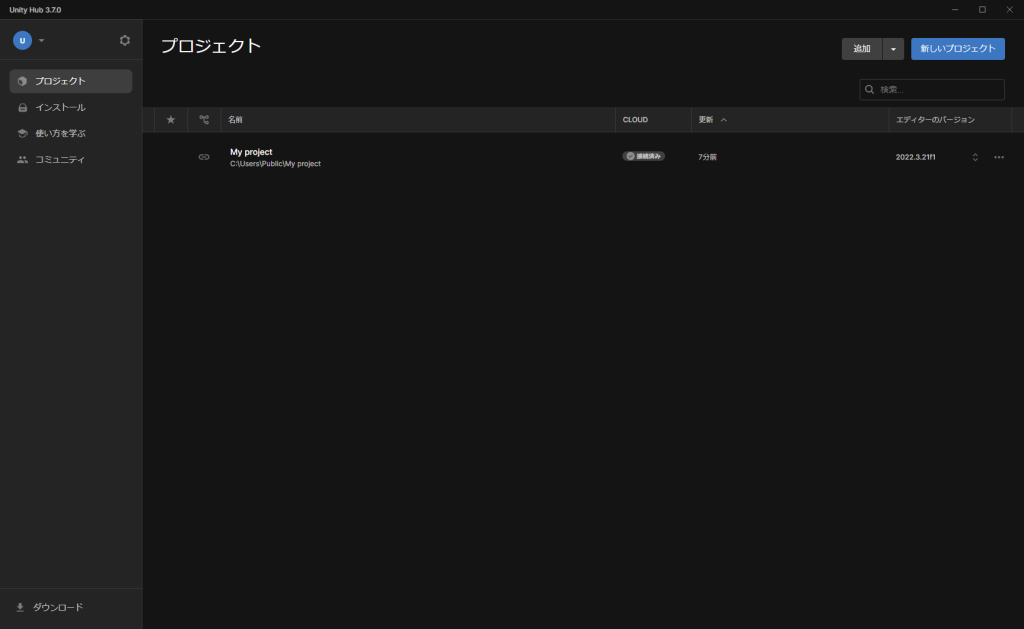The width and height of the screenshot is (1024, 629).
Task: Click the 7分前 update time
Action: coord(707,157)
